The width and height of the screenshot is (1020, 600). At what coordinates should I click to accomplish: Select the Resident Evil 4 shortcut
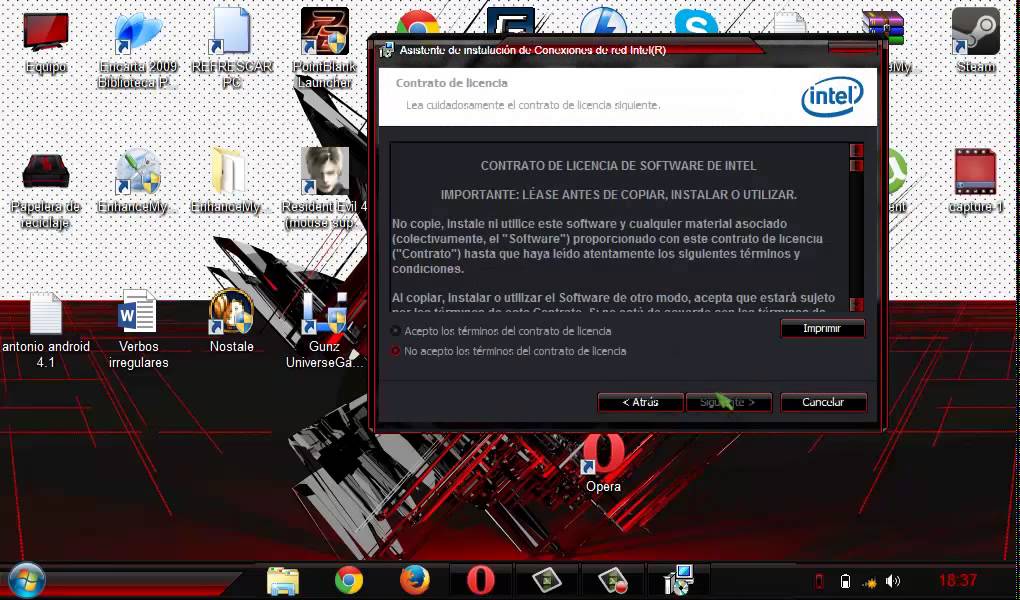tap(325, 189)
